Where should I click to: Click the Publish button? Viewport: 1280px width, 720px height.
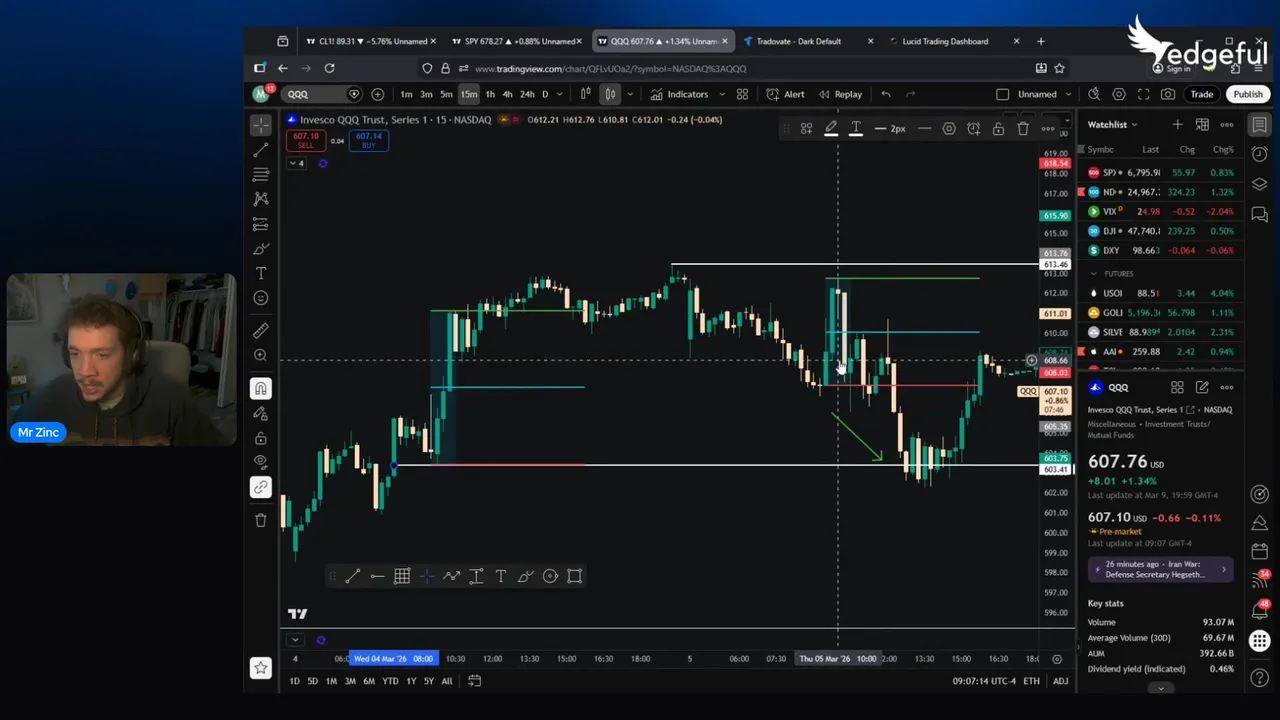(1248, 94)
